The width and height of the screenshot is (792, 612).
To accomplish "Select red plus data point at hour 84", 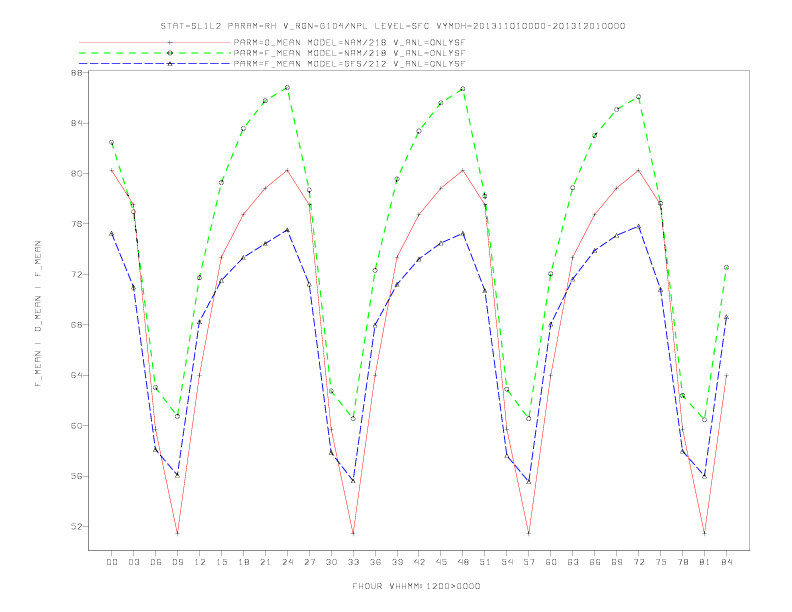I will coord(726,375).
